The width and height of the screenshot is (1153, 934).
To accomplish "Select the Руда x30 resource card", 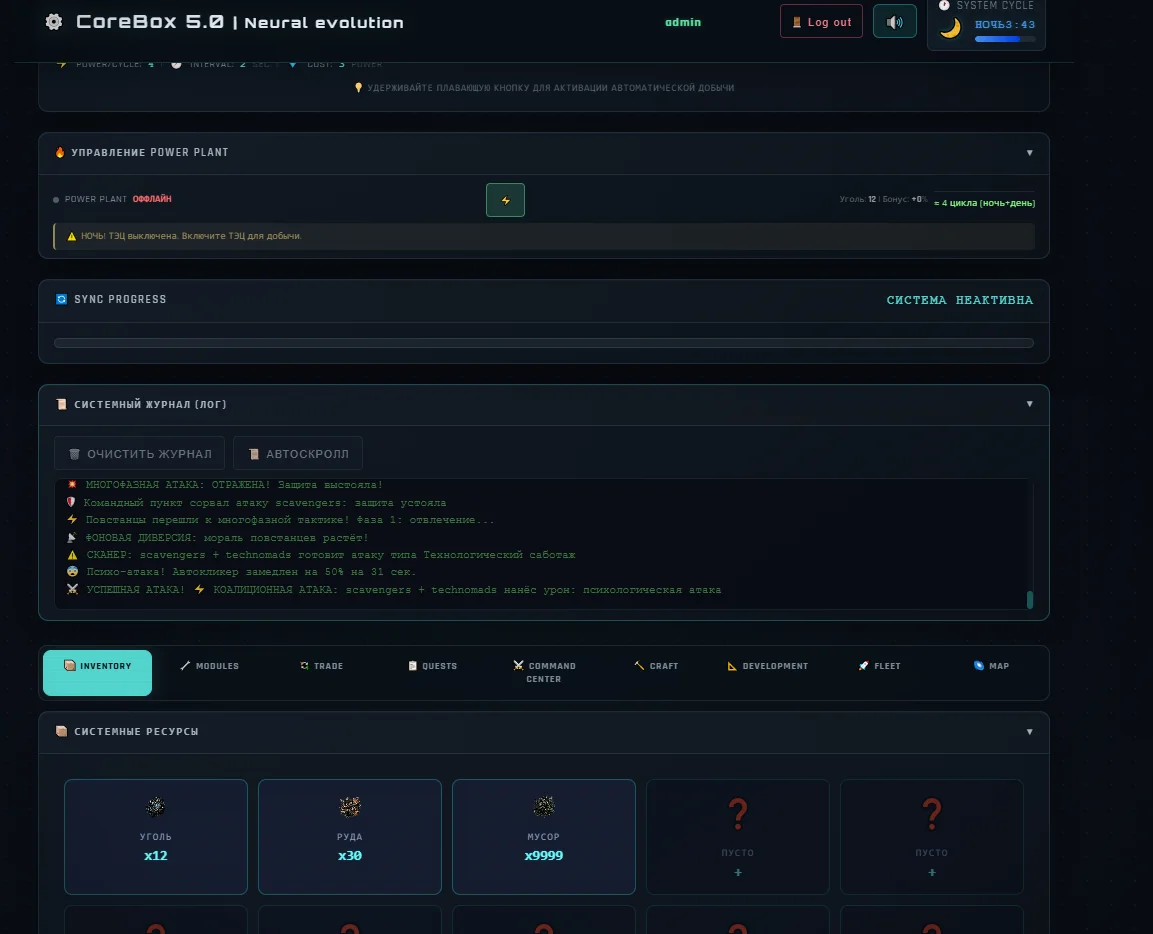I will pyautogui.click(x=350, y=837).
